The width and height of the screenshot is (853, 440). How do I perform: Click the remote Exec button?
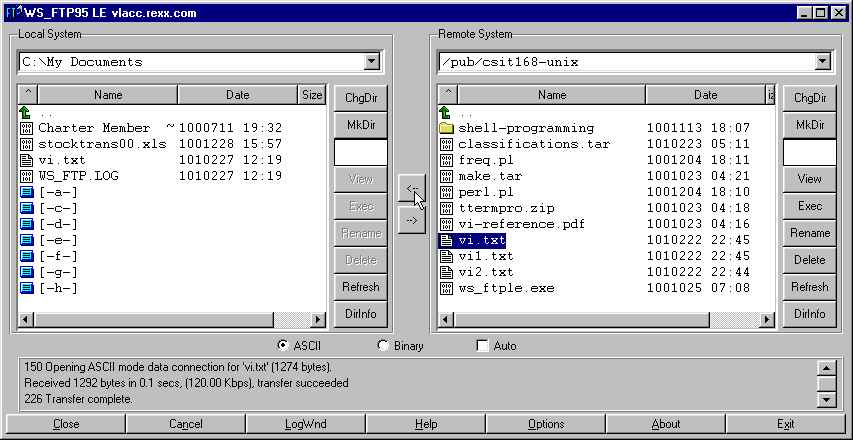click(x=809, y=206)
